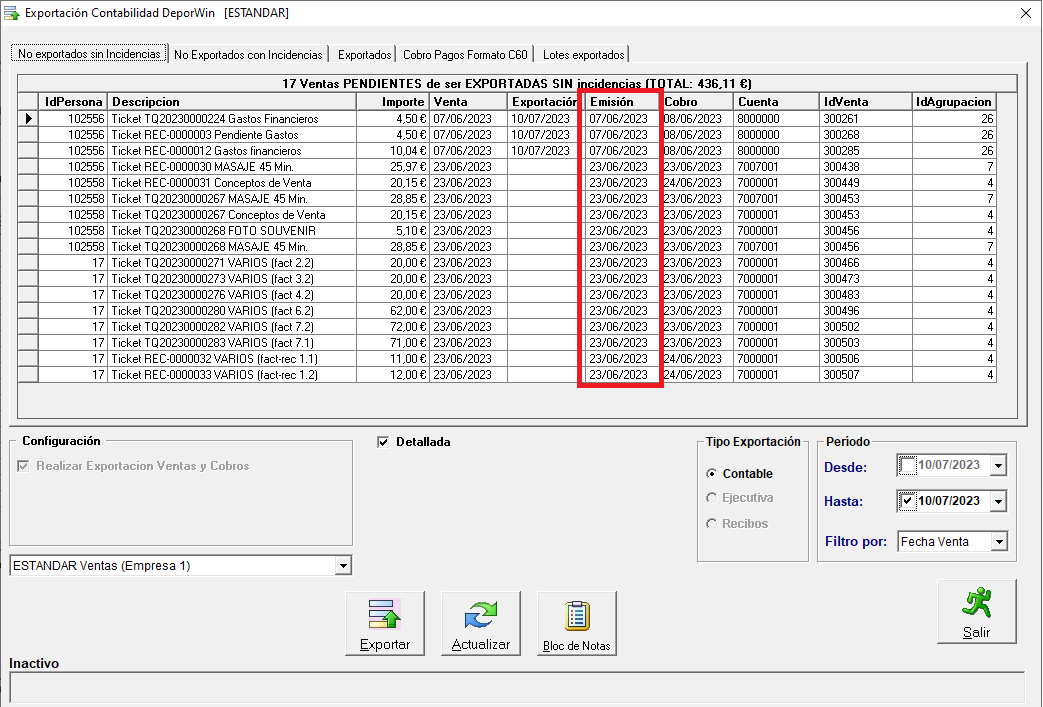Click the Inactivo status text box
This screenshot has height=707, width=1043.
(517, 687)
